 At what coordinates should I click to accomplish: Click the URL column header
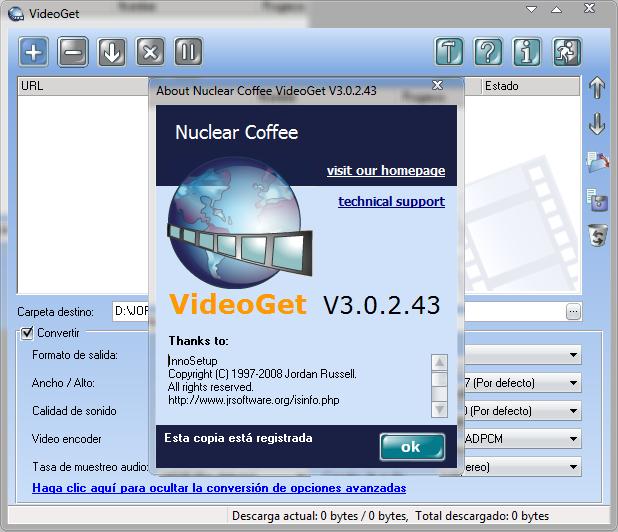tap(83, 86)
